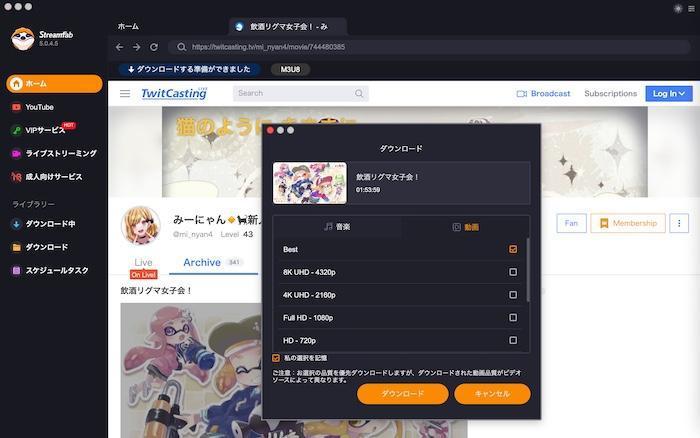Click the TwitCasting logo
The width and height of the screenshot is (700, 438).
point(174,93)
